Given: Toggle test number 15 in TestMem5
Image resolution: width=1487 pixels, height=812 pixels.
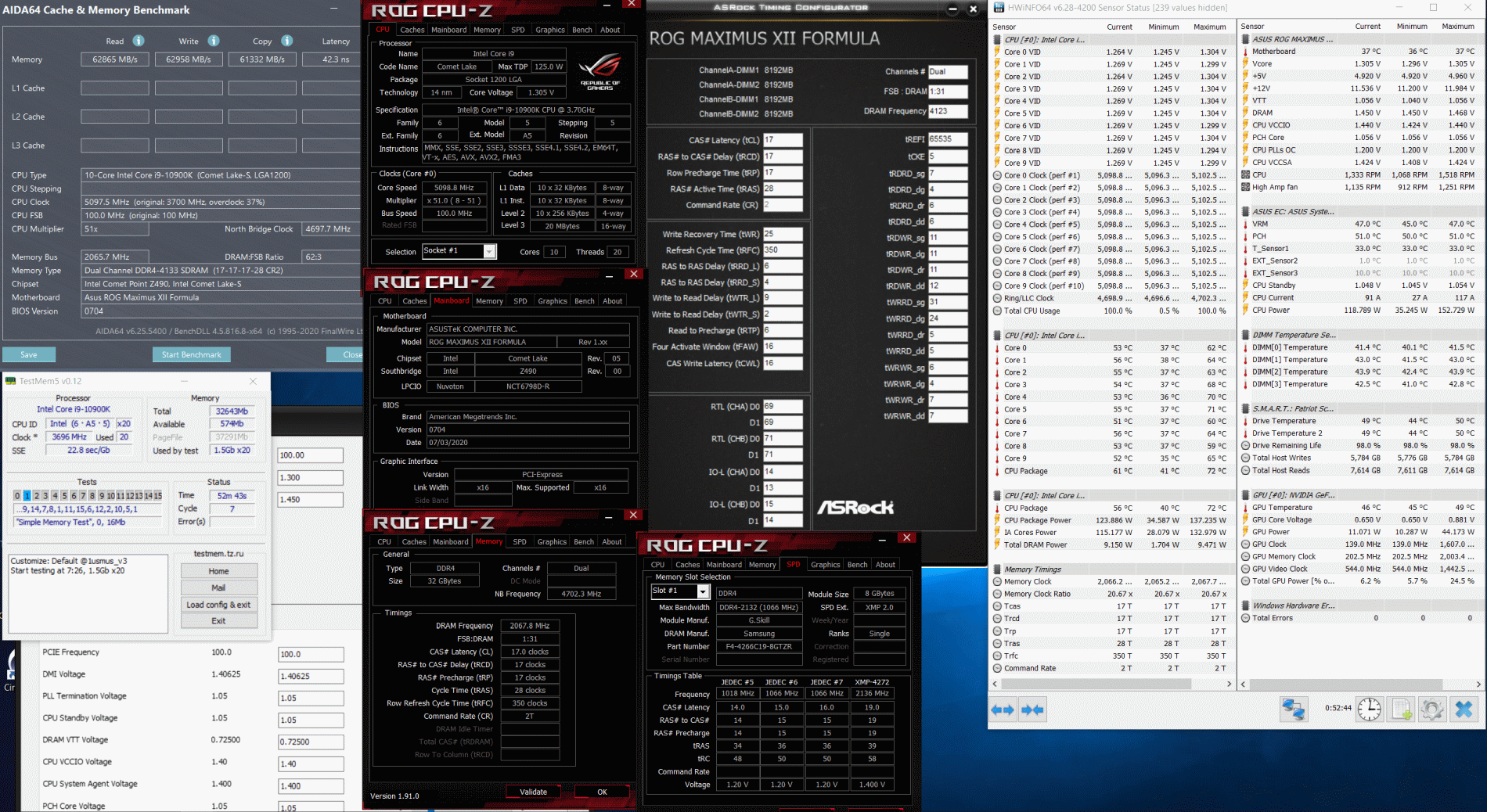Looking at the screenshot, I should [x=157, y=496].
